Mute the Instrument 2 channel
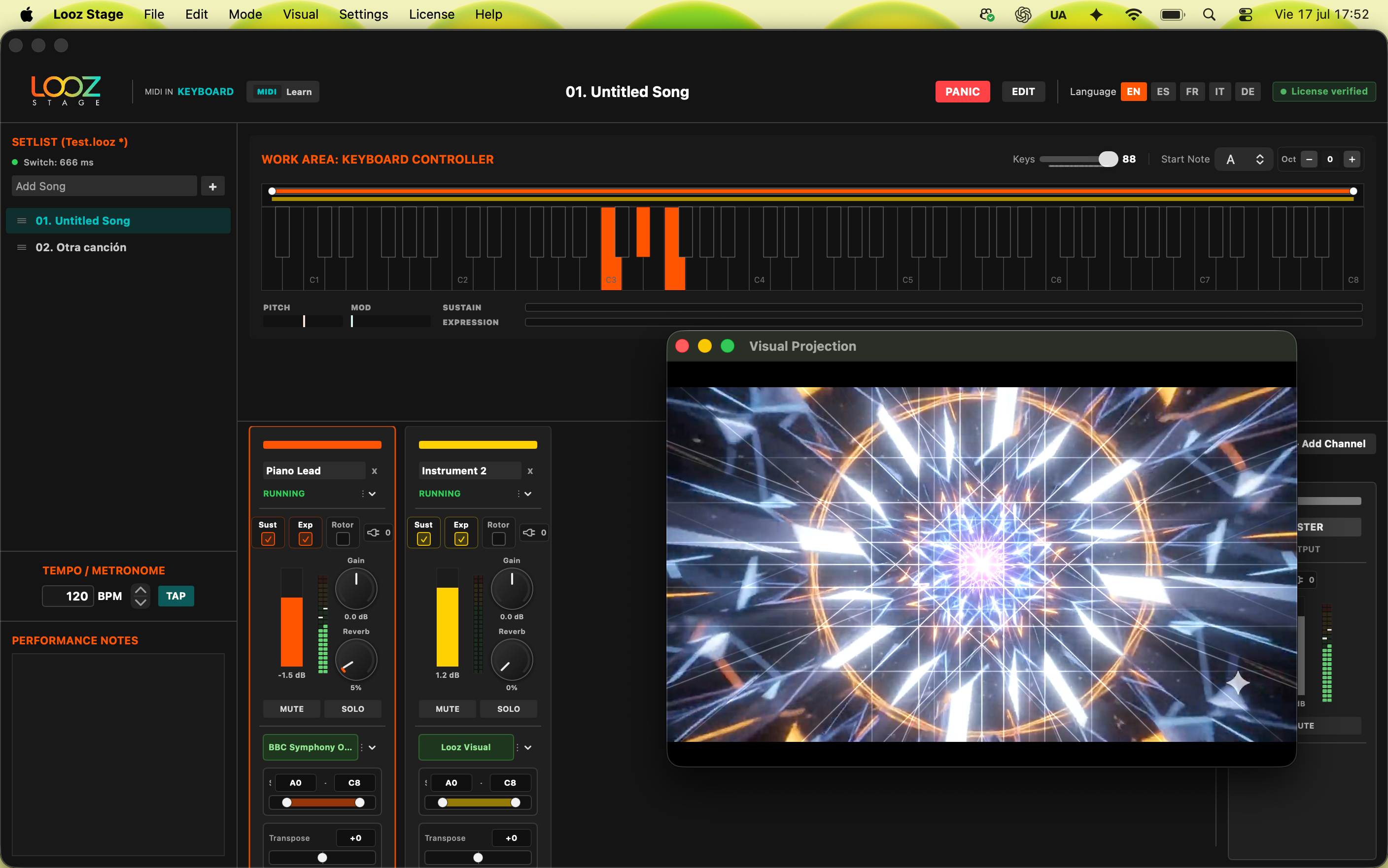Viewport: 1388px width, 868px height. tap(448, 709)
